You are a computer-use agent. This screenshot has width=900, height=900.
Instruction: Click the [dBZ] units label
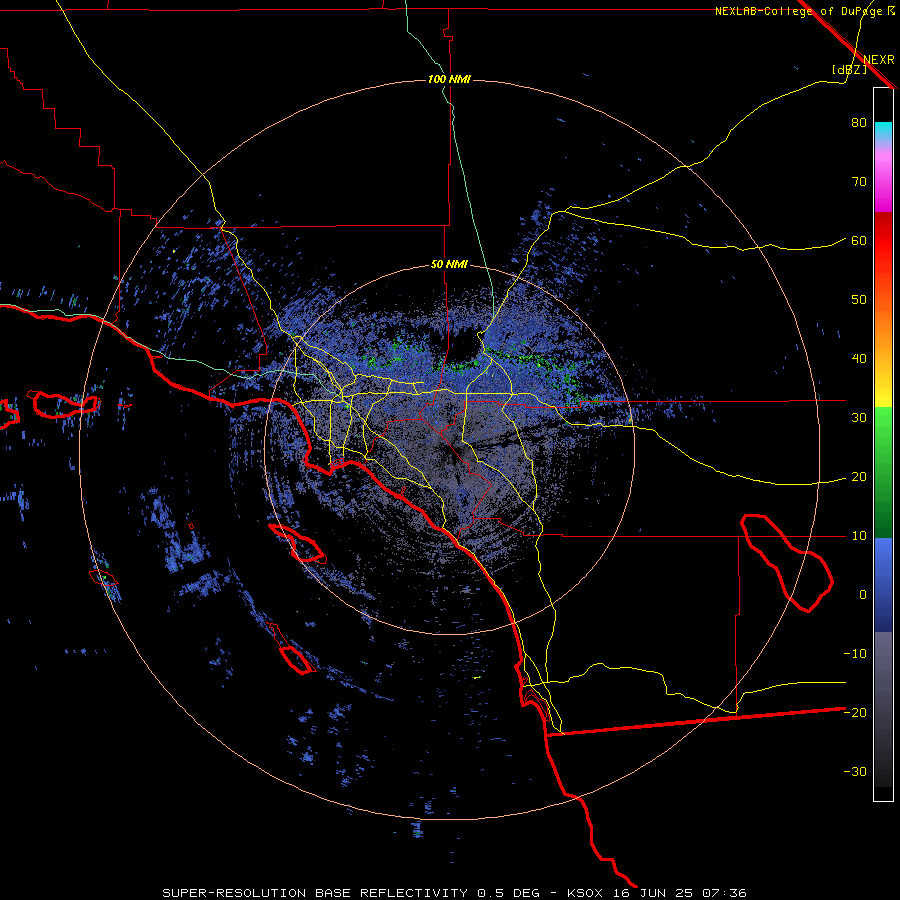[x=849, y=70]
